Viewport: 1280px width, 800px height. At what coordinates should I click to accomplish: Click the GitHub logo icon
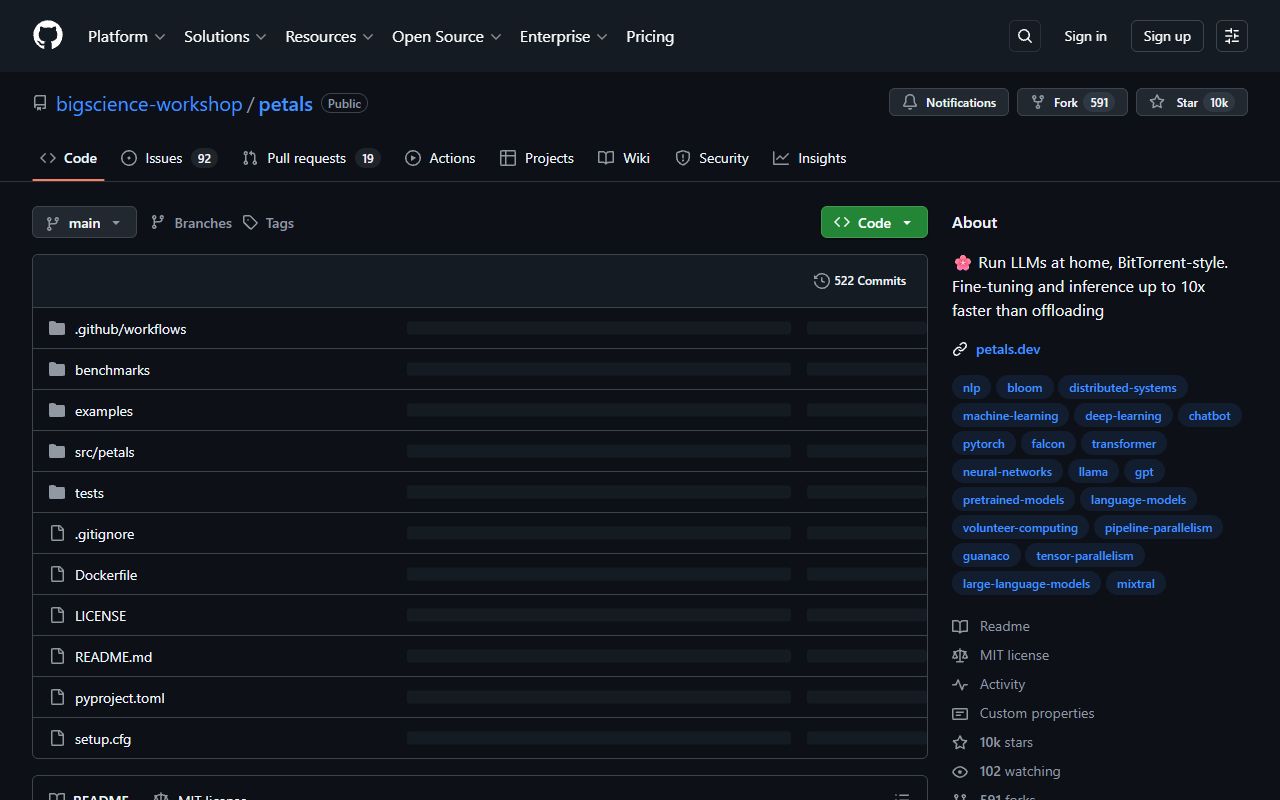pyautogui.click(x=48, y=36)
